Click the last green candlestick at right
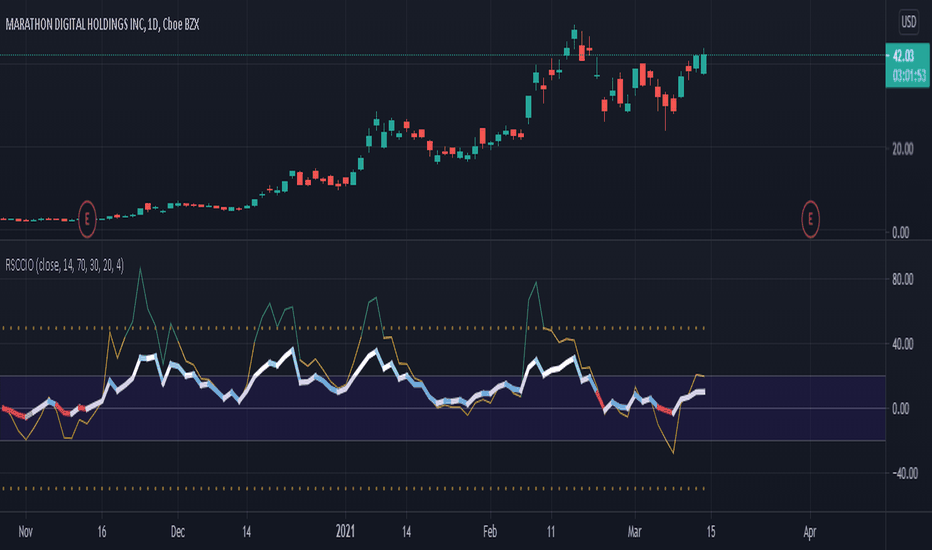Viewport: 932px width, 550px height. pyautogui.click(x=704, y=62)
